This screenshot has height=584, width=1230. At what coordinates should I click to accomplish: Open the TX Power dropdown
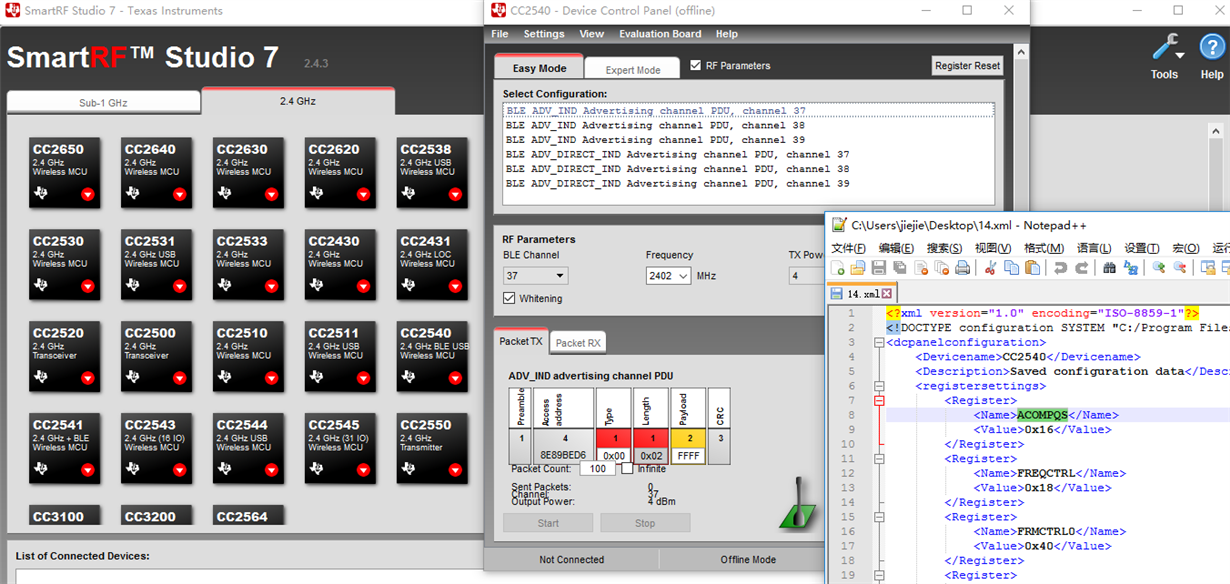point(808,276)
